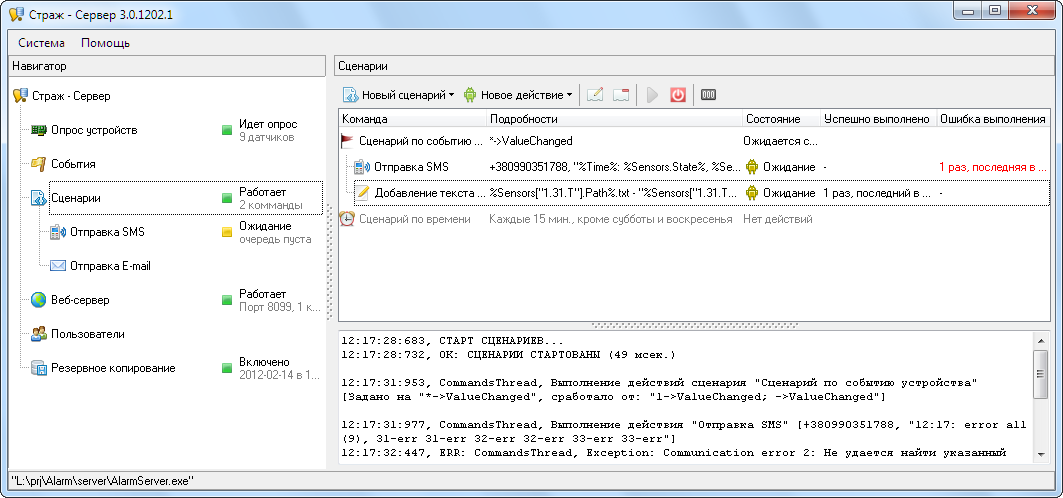Open the Новый сценарий dropdown
The width and height of the screenshot is (1063, 498).
399,95
